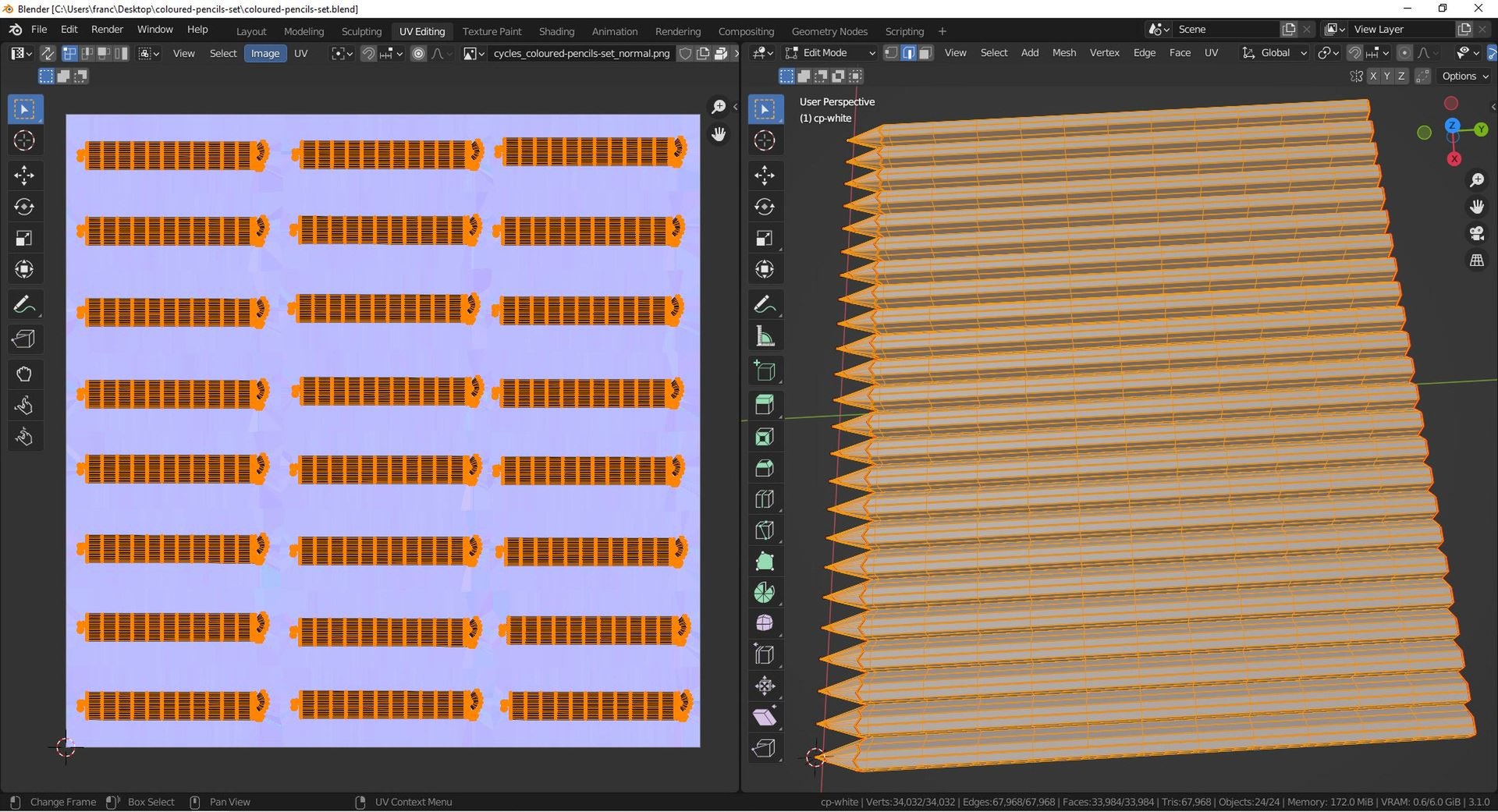
Task: Select the UV Grab sculpt tool
Action: coord(24,374)
